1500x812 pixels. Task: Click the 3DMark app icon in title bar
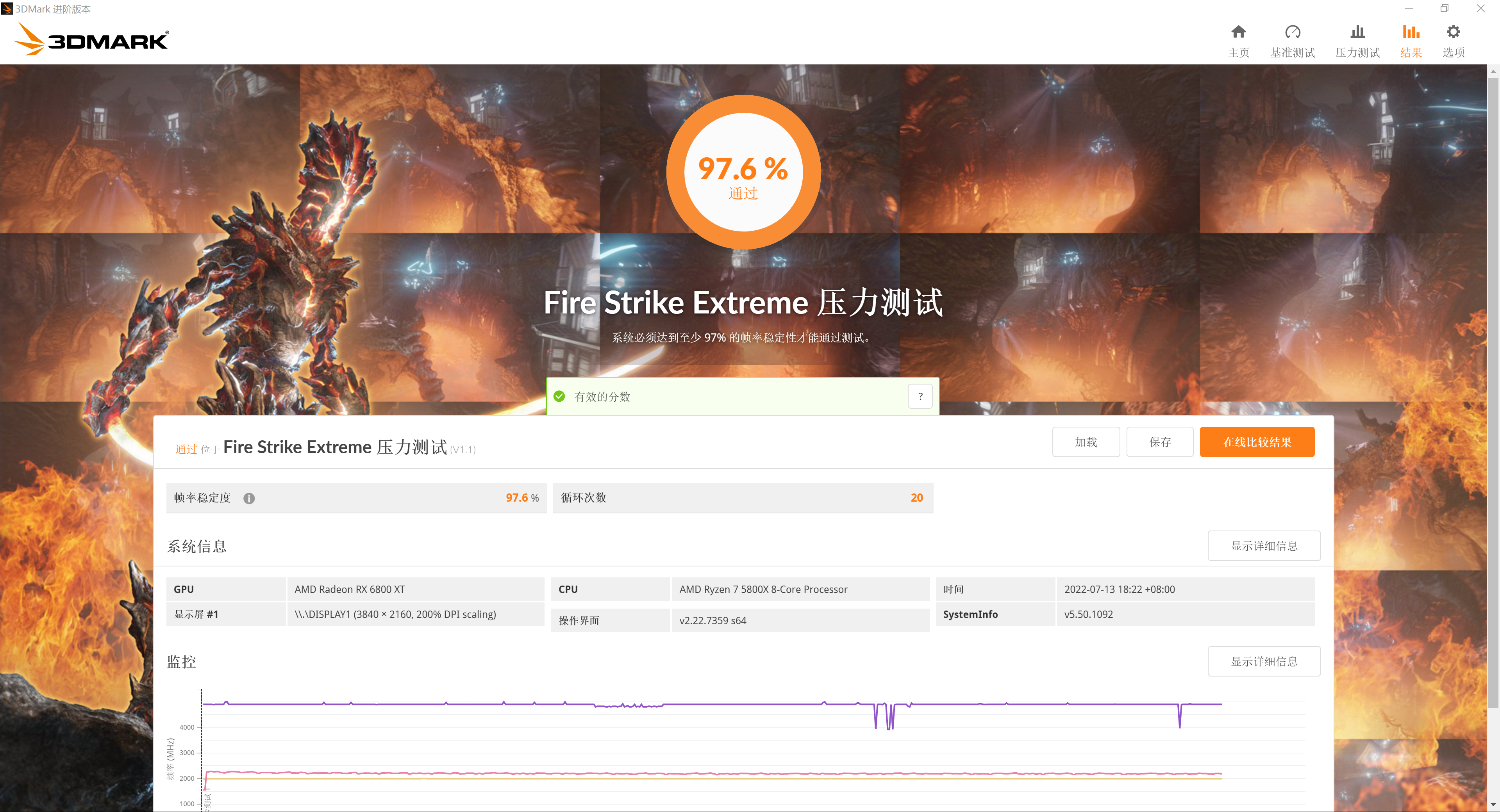click(x=7, y=8)
